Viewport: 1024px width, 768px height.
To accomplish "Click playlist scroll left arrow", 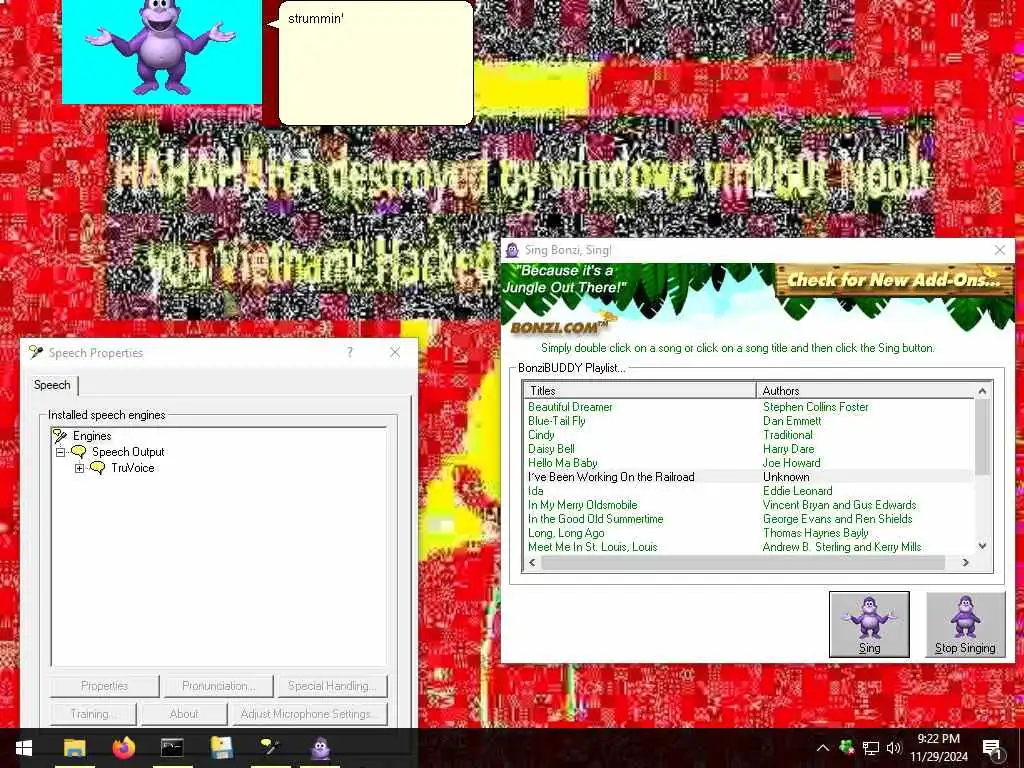I will 532,562.
